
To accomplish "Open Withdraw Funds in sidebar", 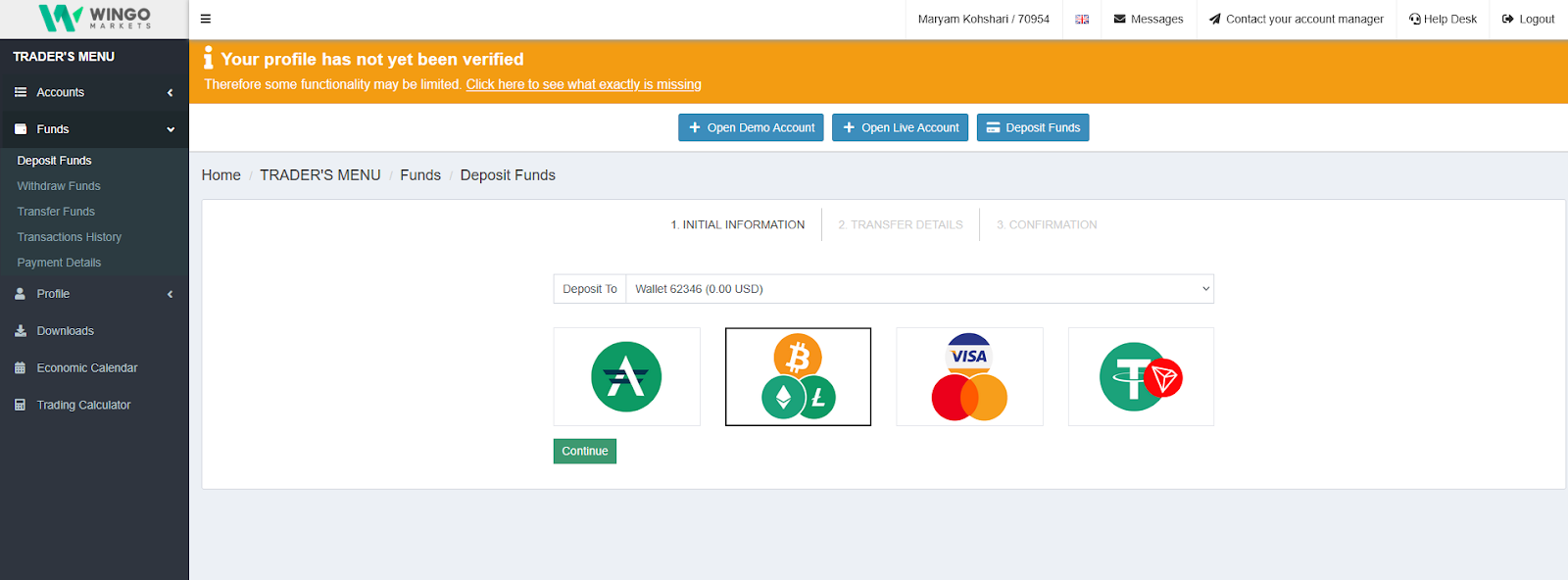I will tap(59, 186).
